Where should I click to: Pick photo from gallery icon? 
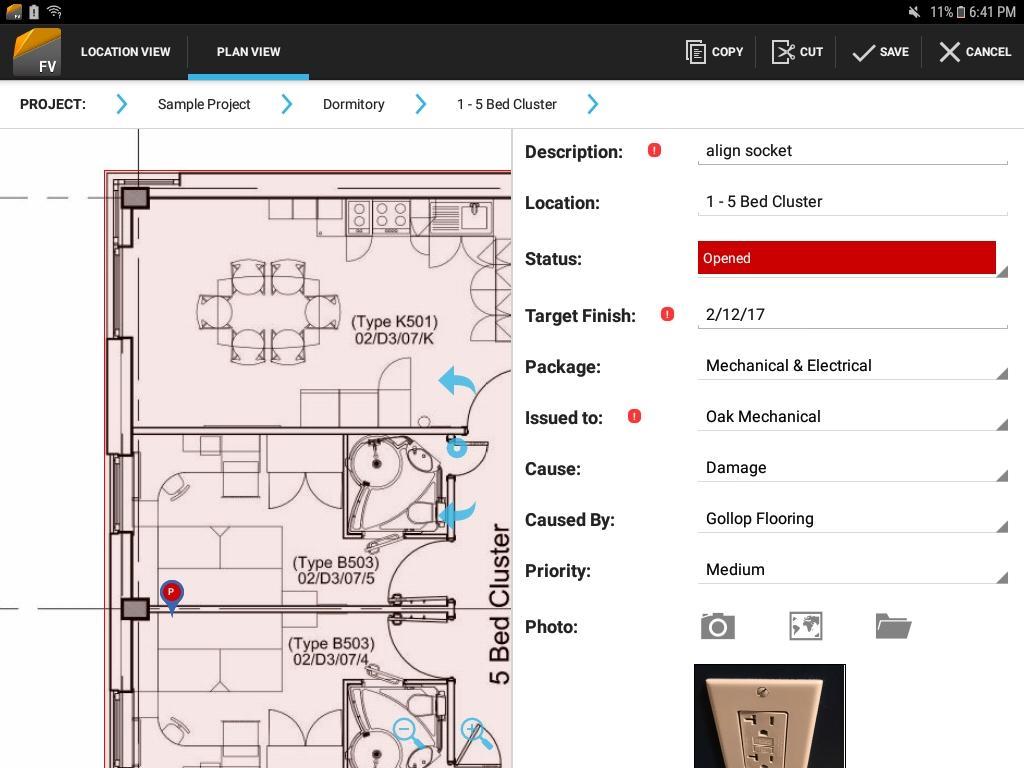[805, 626]
